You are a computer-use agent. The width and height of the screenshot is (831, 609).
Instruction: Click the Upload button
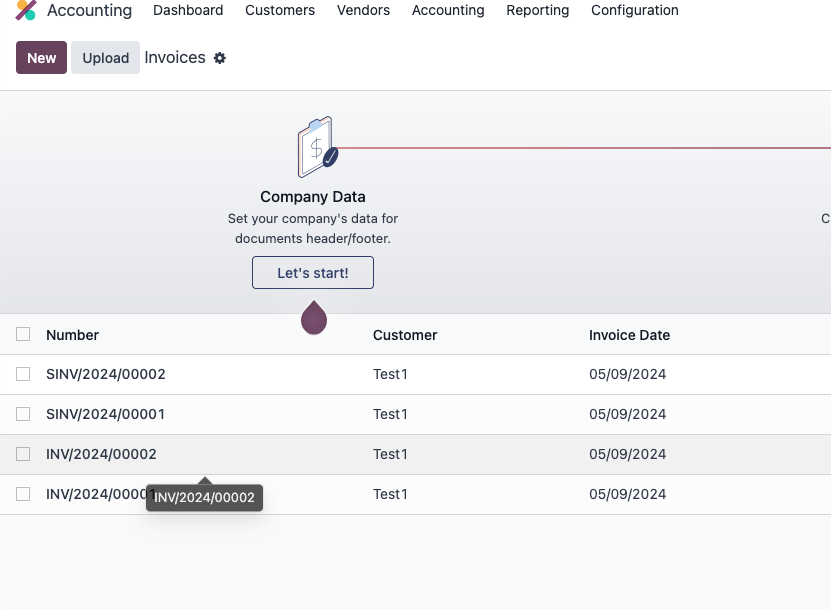click(105, 57)
